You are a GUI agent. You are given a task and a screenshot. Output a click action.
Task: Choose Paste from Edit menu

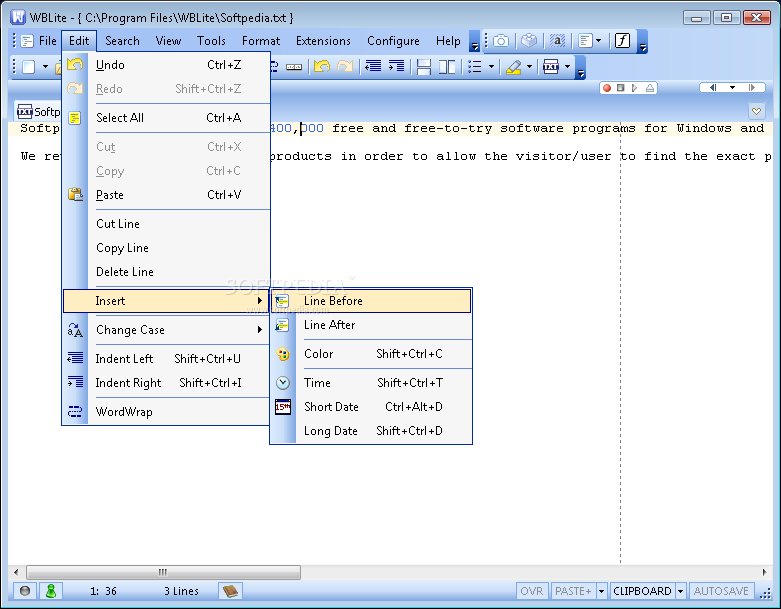coord(166,195)
